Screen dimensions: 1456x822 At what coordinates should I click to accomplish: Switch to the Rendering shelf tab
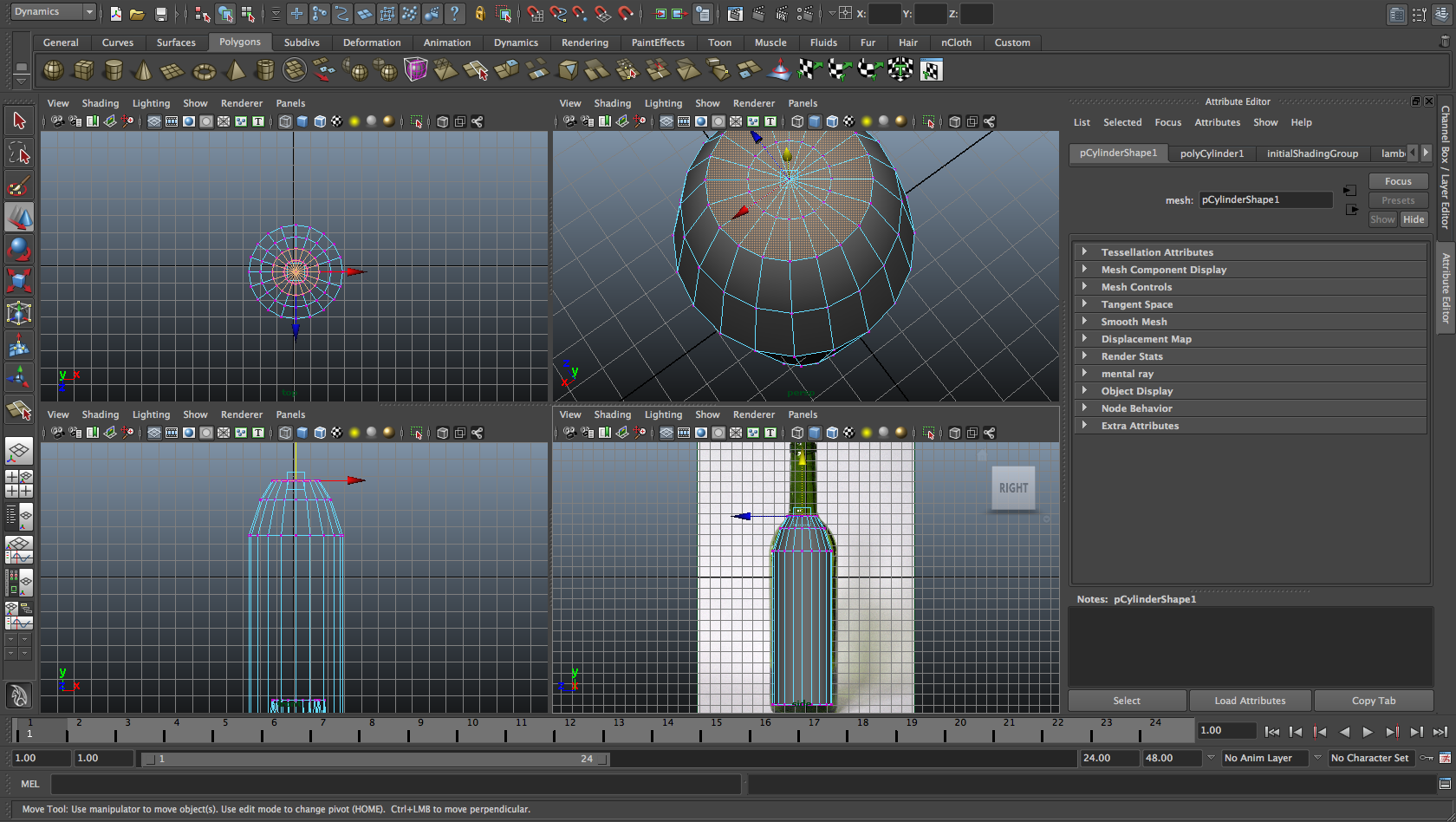click(584, 42)
